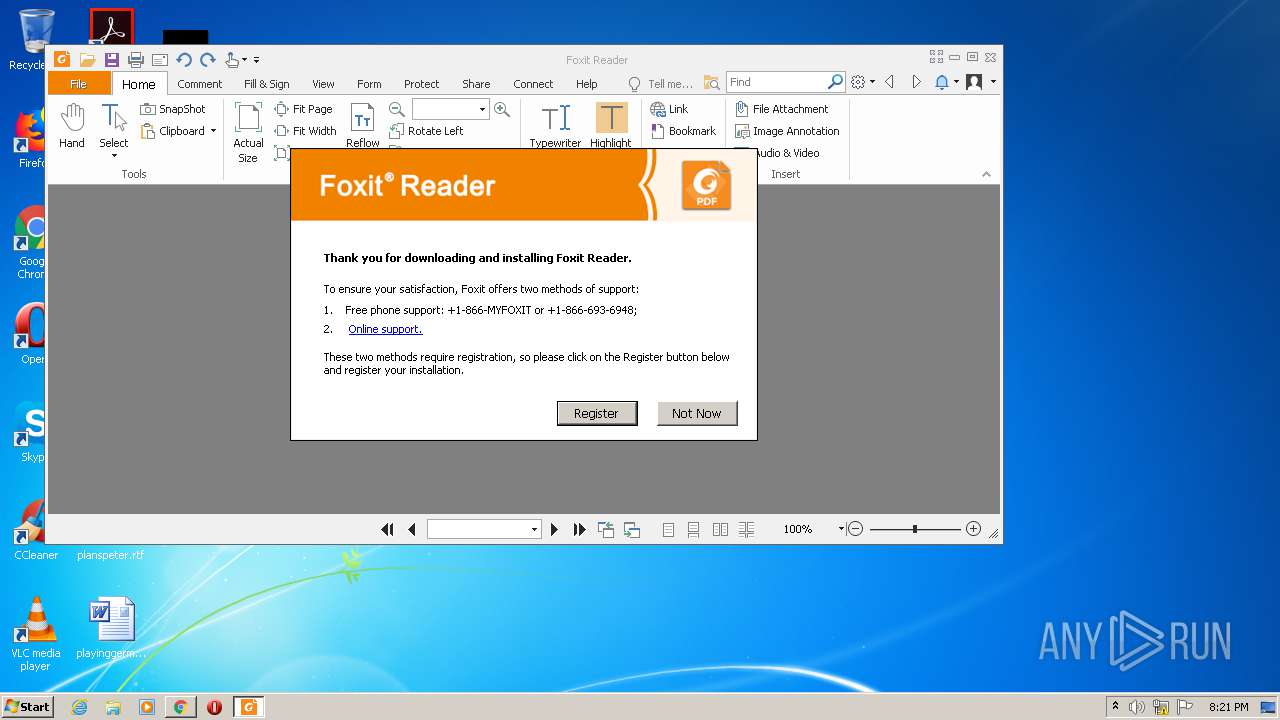
Task: Click the status bar zoom out minus
Action: [855, 529]
